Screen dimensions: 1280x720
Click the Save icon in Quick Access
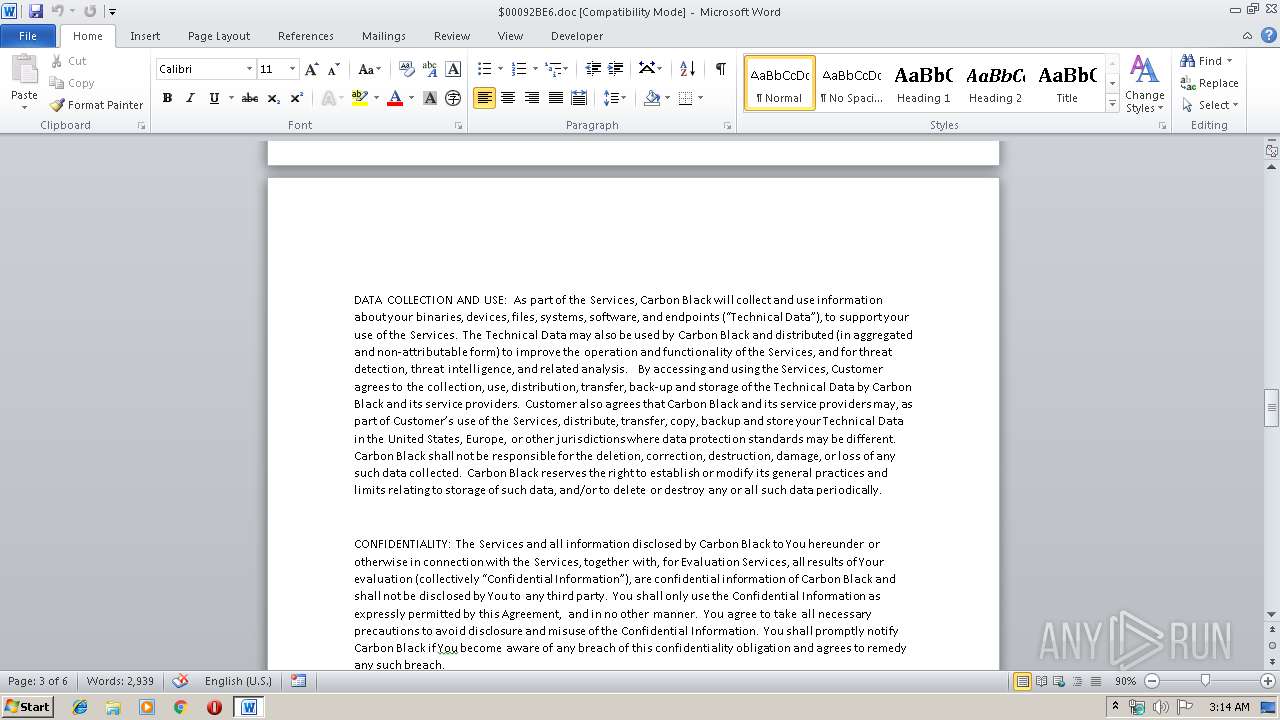(x=36, y=11)
